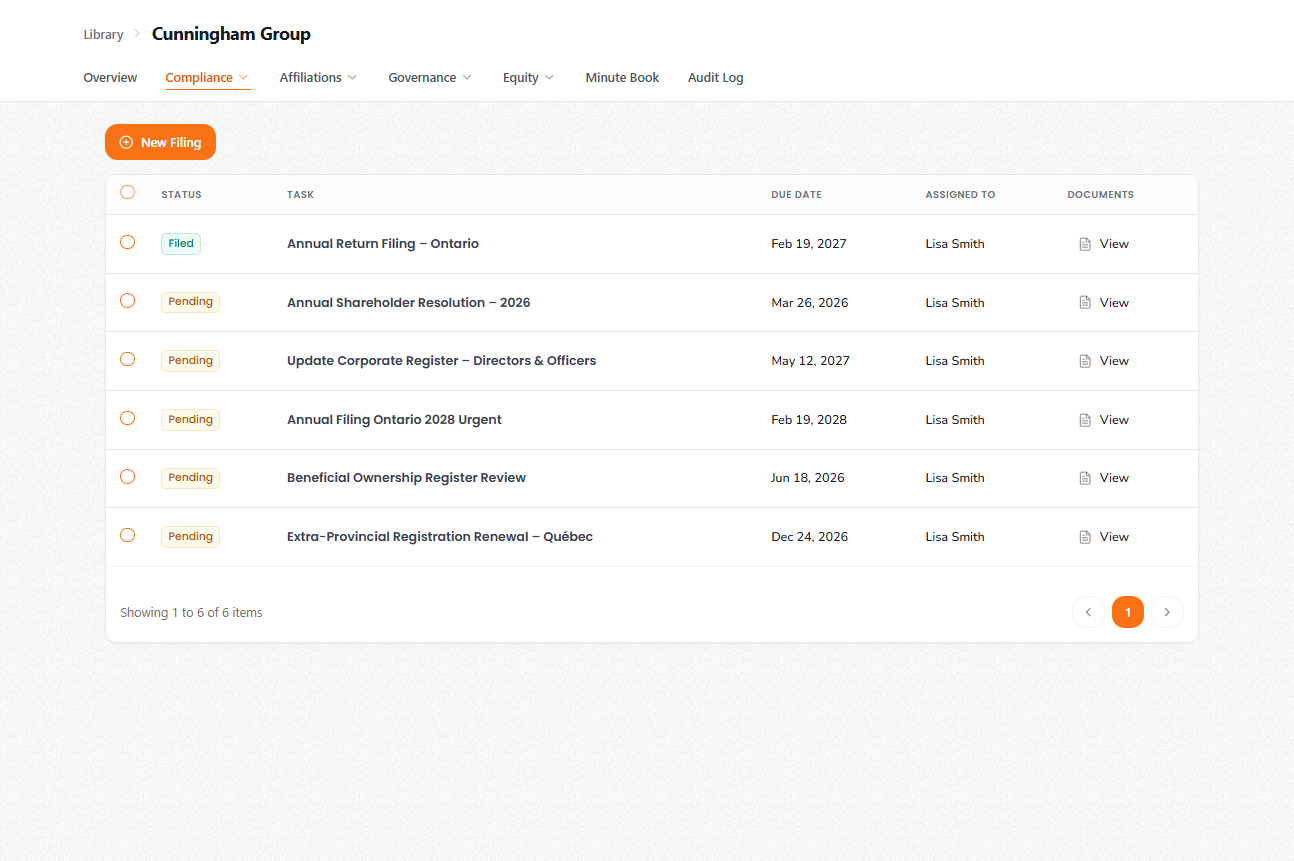
Task: Create a new filing
Action: click(x=160, y=142)
